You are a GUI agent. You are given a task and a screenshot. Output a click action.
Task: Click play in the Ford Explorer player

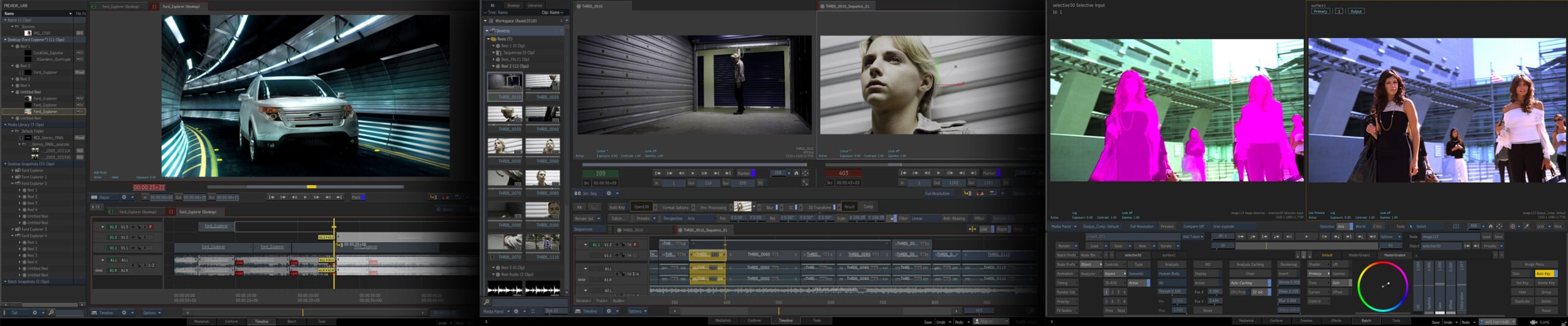(305, 197)
